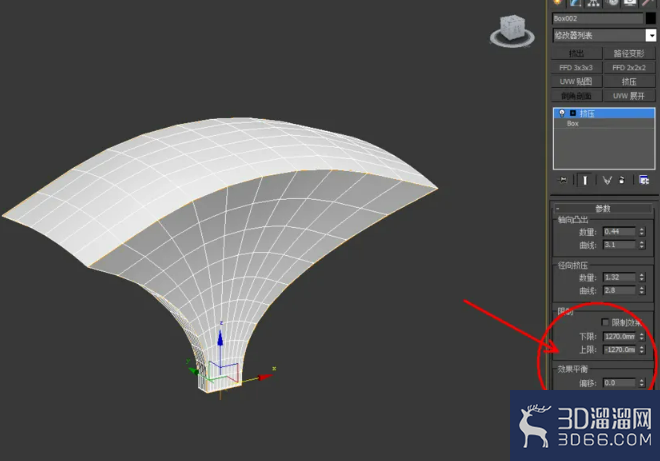The width and height of the screenshot is (660, 461).
Task: Click spinner arrows beside 偏移 value
Action: [642, 383]
